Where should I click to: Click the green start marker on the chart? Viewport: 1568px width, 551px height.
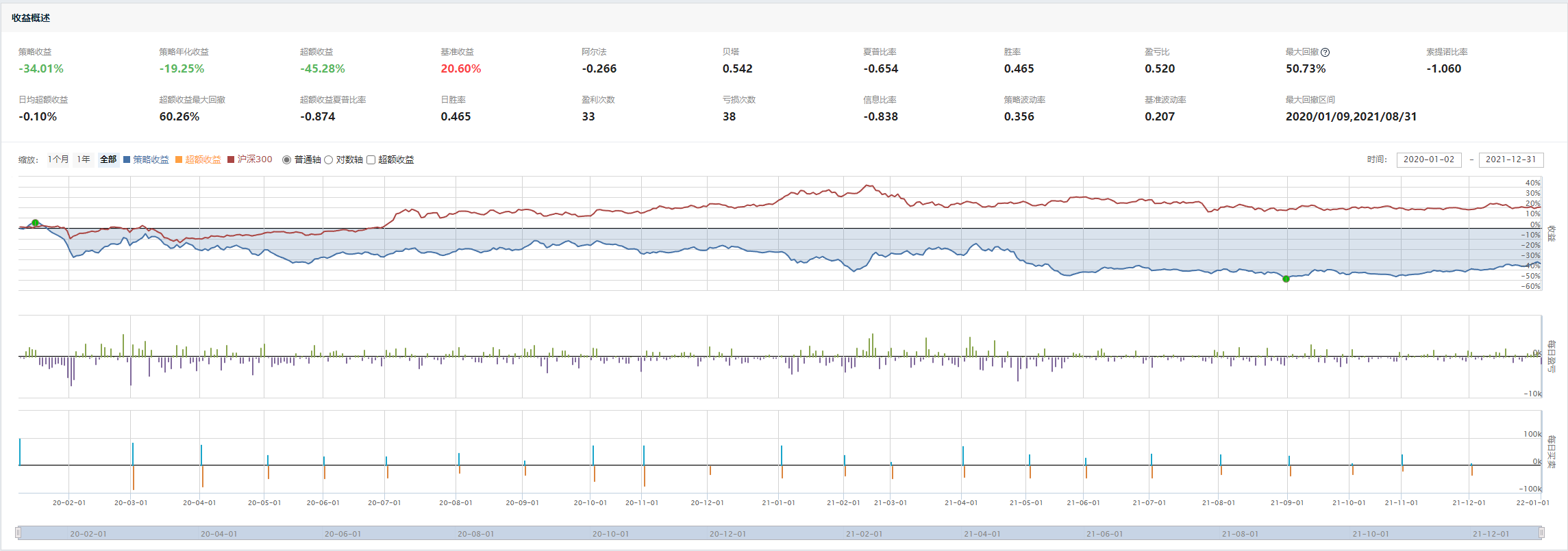[36, 223]
